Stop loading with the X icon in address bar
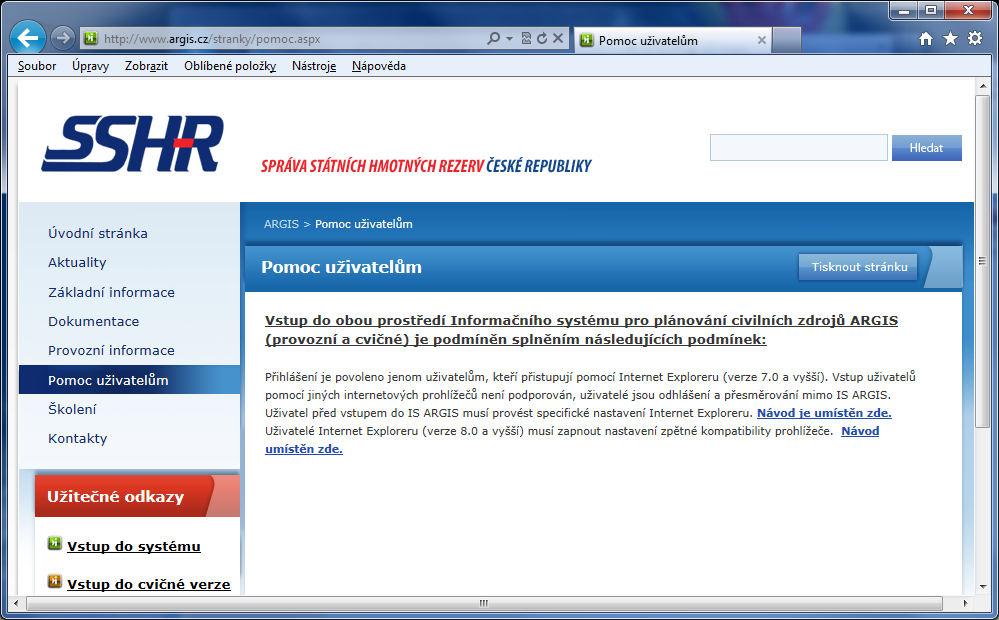Image resolution: width=999 pixels, height=620 pixels. (557, 38)
